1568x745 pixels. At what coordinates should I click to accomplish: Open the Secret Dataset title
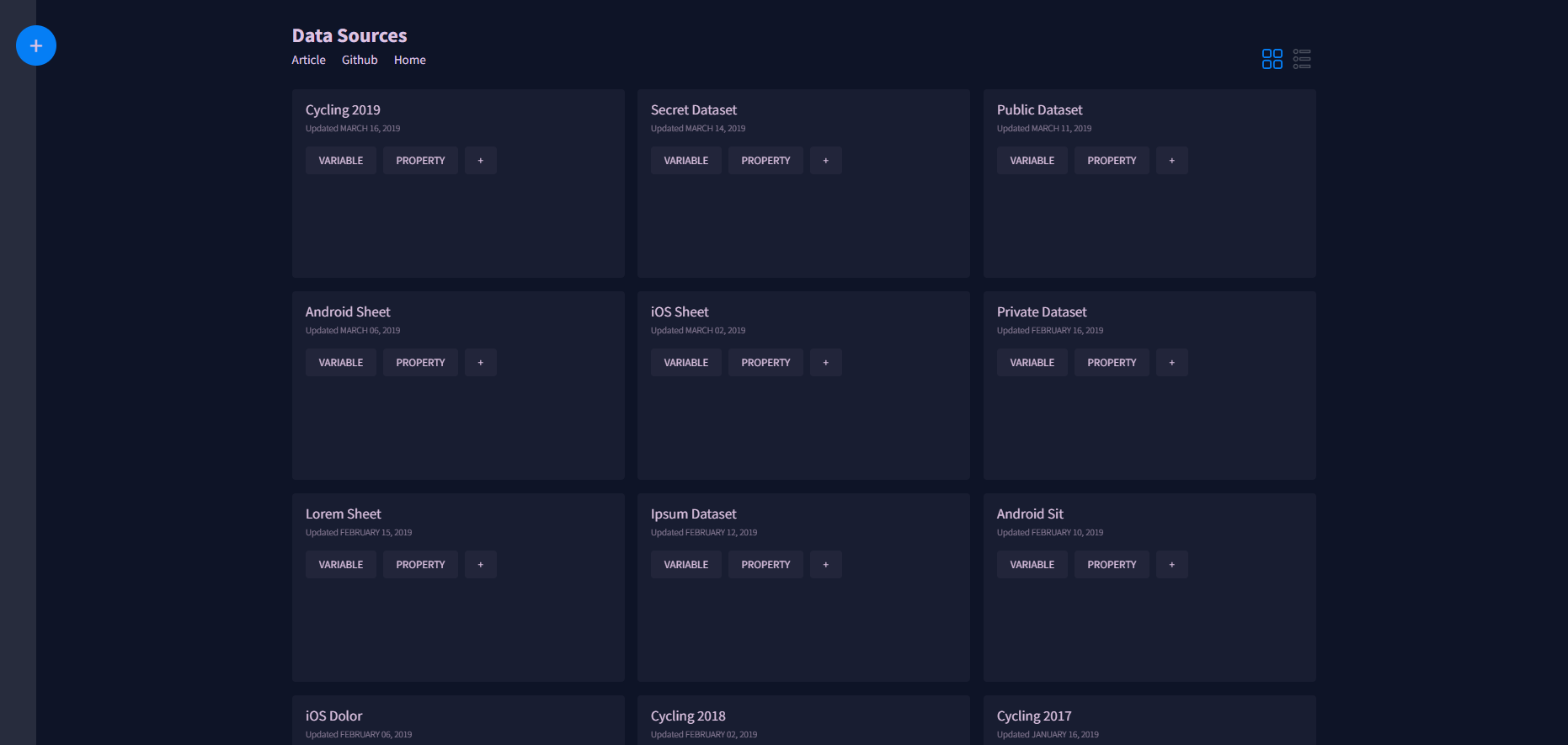click(694, 110)
